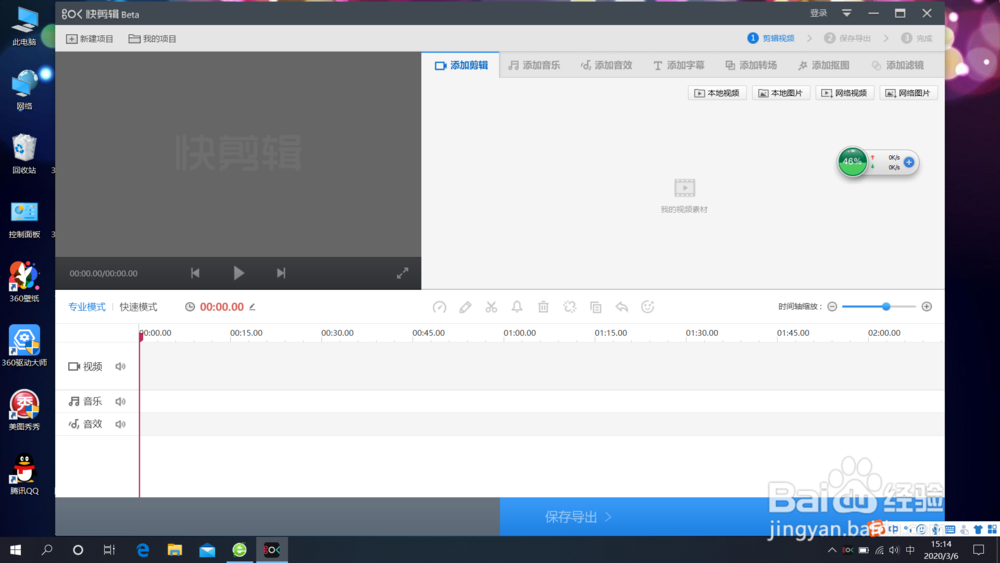Image resolution: width=1000 pixels, height=563 pixels.
Task: Click the smiley sticker icon
Action: (648, 307)
